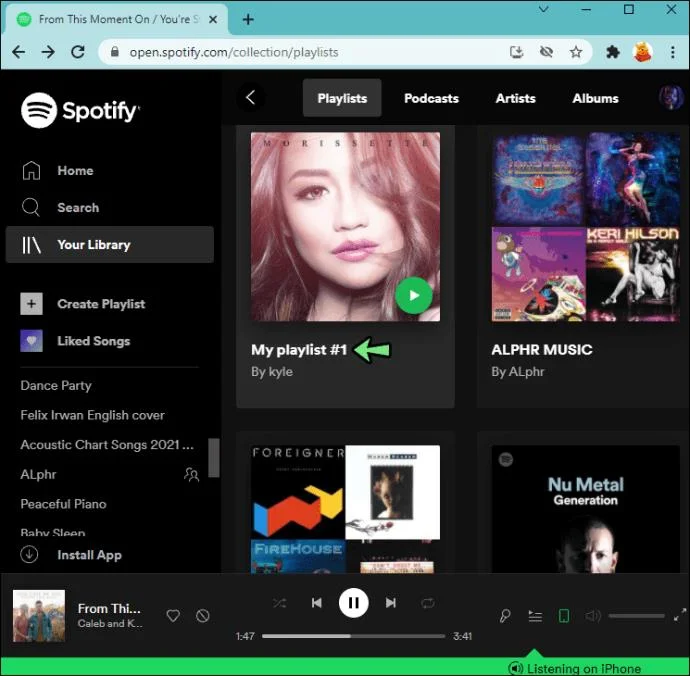Open the My playlist #1 title
Image resolution: width=690 pixels, height=676 pixels.
(299, 350)
